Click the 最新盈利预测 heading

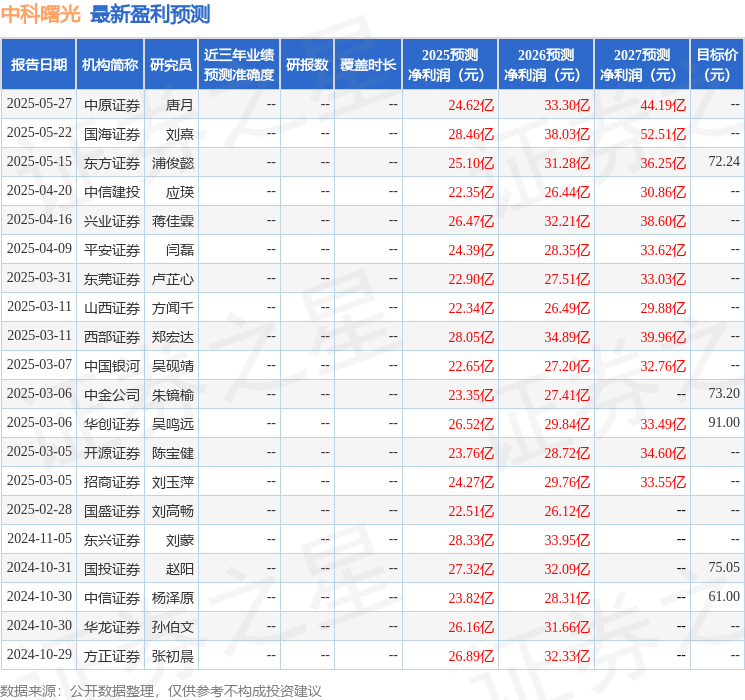[x=150, y=14]
